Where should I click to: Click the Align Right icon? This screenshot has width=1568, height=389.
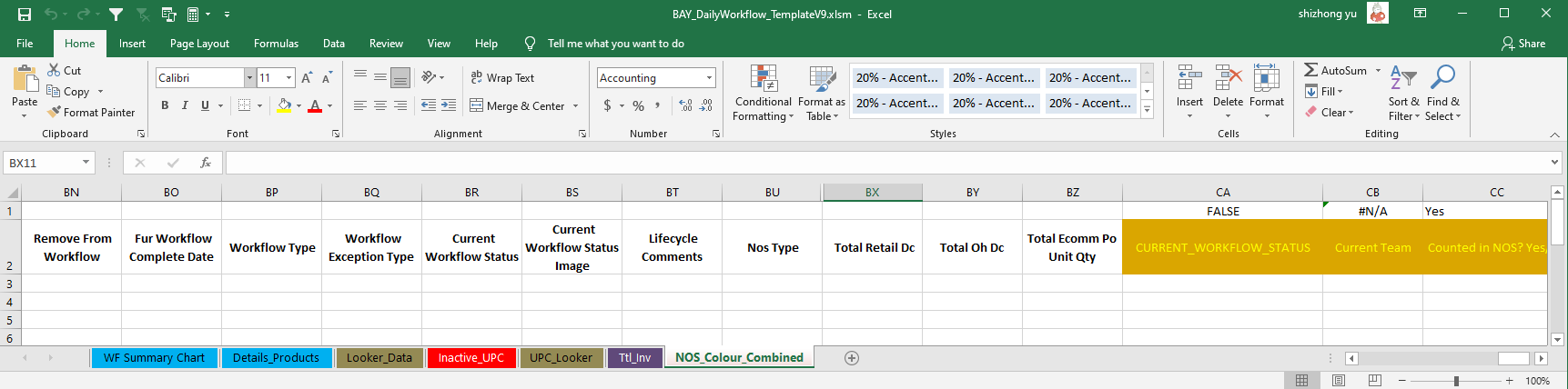400,105
